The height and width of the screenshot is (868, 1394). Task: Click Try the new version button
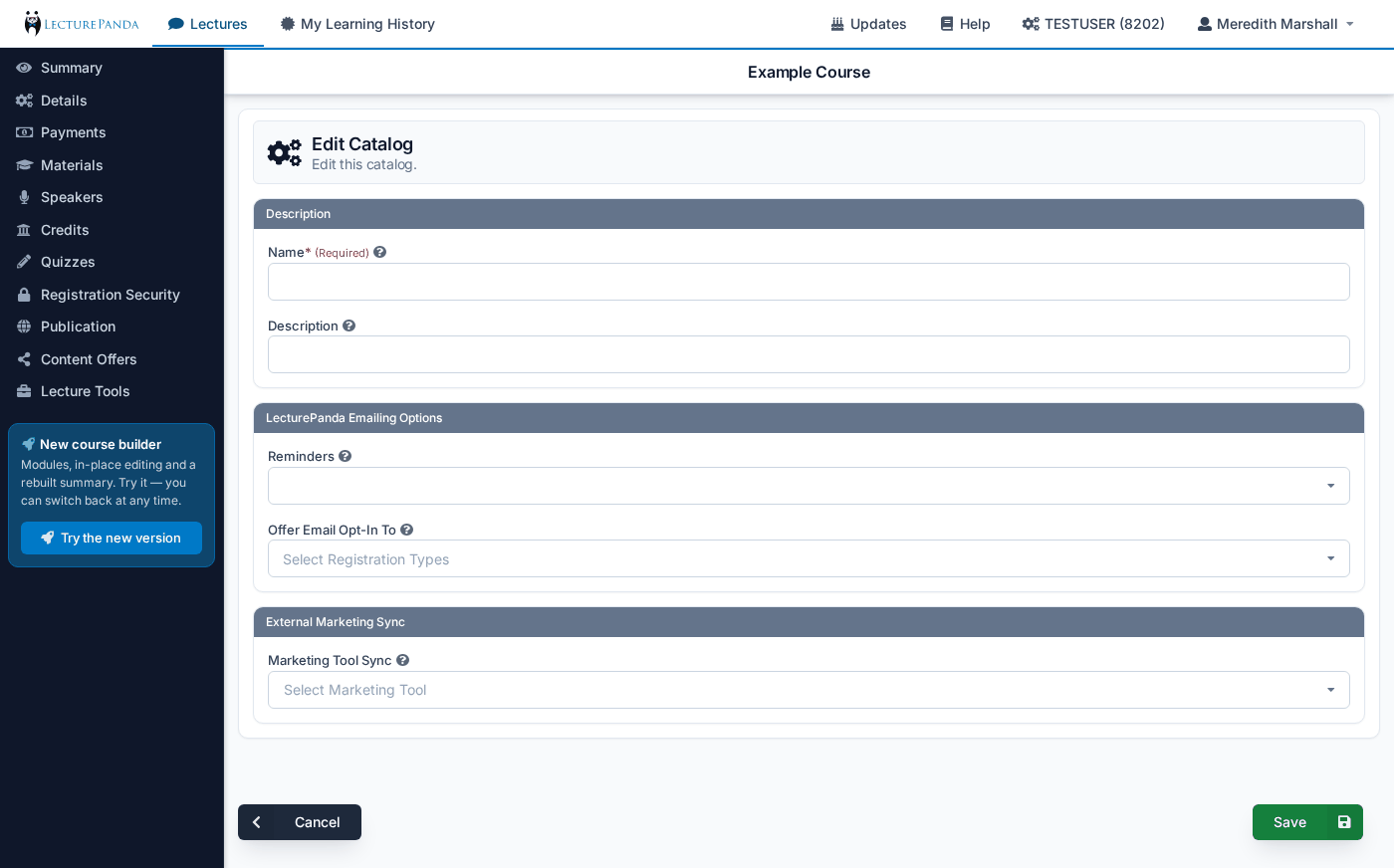112,538
